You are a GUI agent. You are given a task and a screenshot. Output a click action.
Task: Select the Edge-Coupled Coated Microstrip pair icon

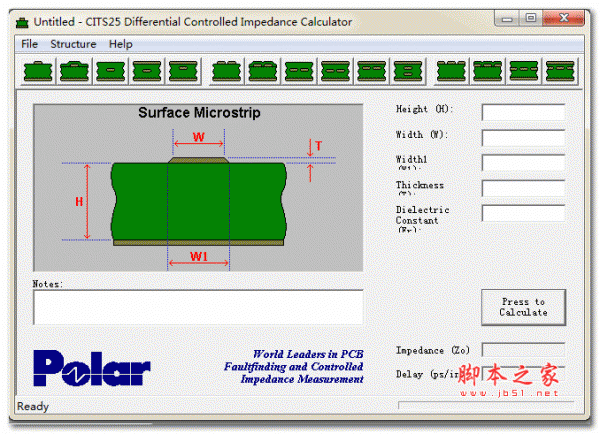(x=263, y=71)
